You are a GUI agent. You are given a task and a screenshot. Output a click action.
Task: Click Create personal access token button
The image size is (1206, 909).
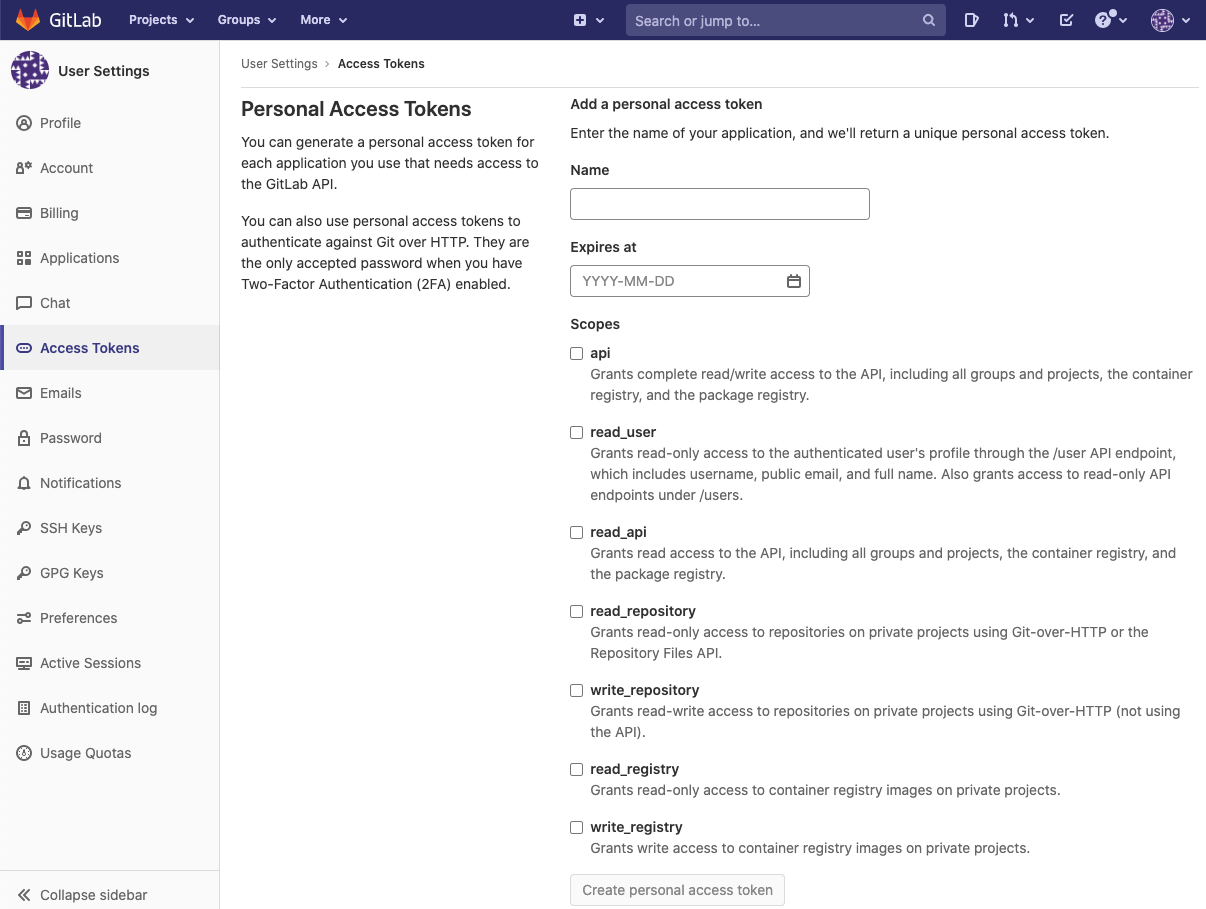click(x=677, y=890)
